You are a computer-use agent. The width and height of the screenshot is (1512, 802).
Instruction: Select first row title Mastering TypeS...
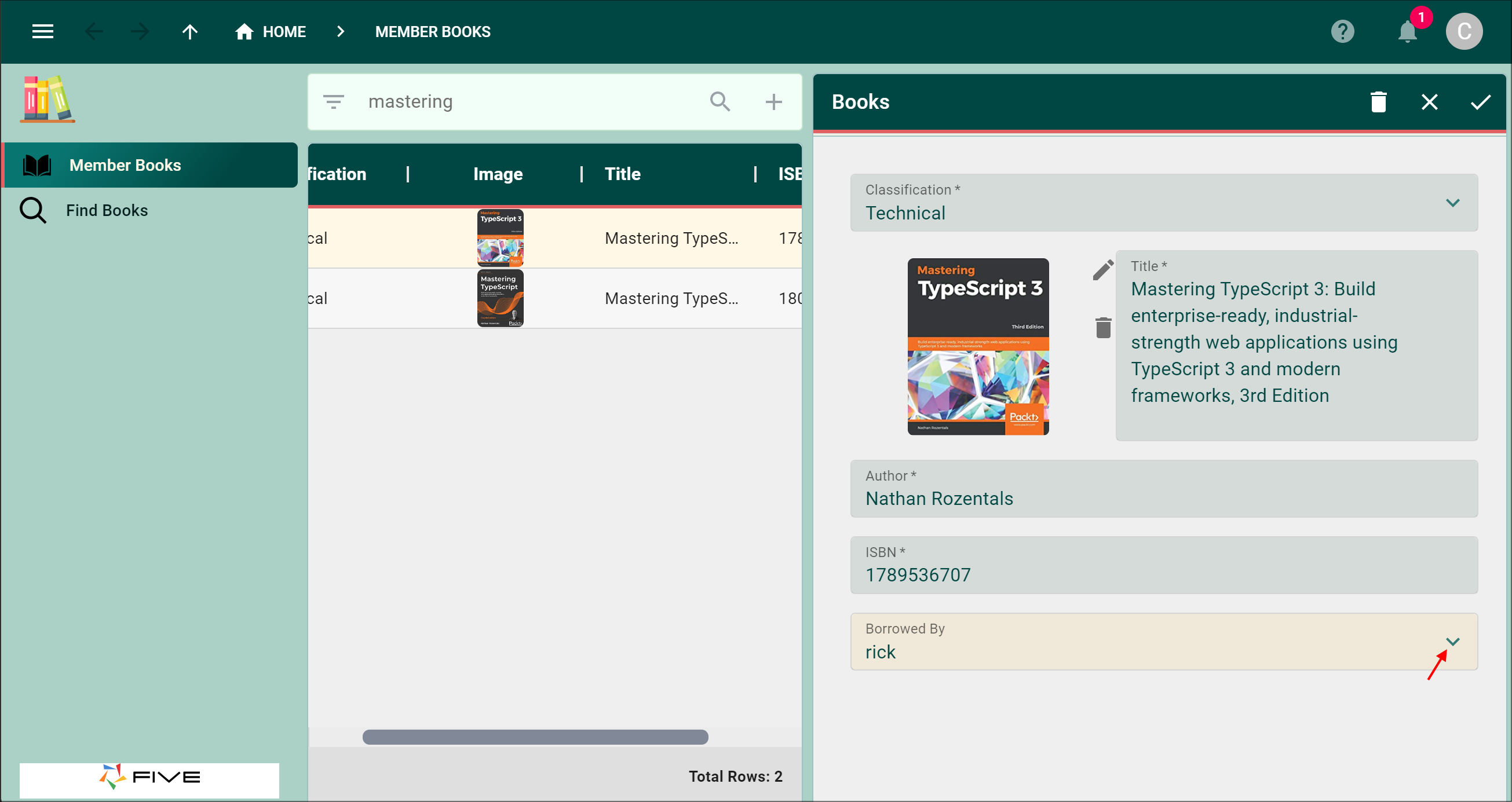(x=671, y=238)
